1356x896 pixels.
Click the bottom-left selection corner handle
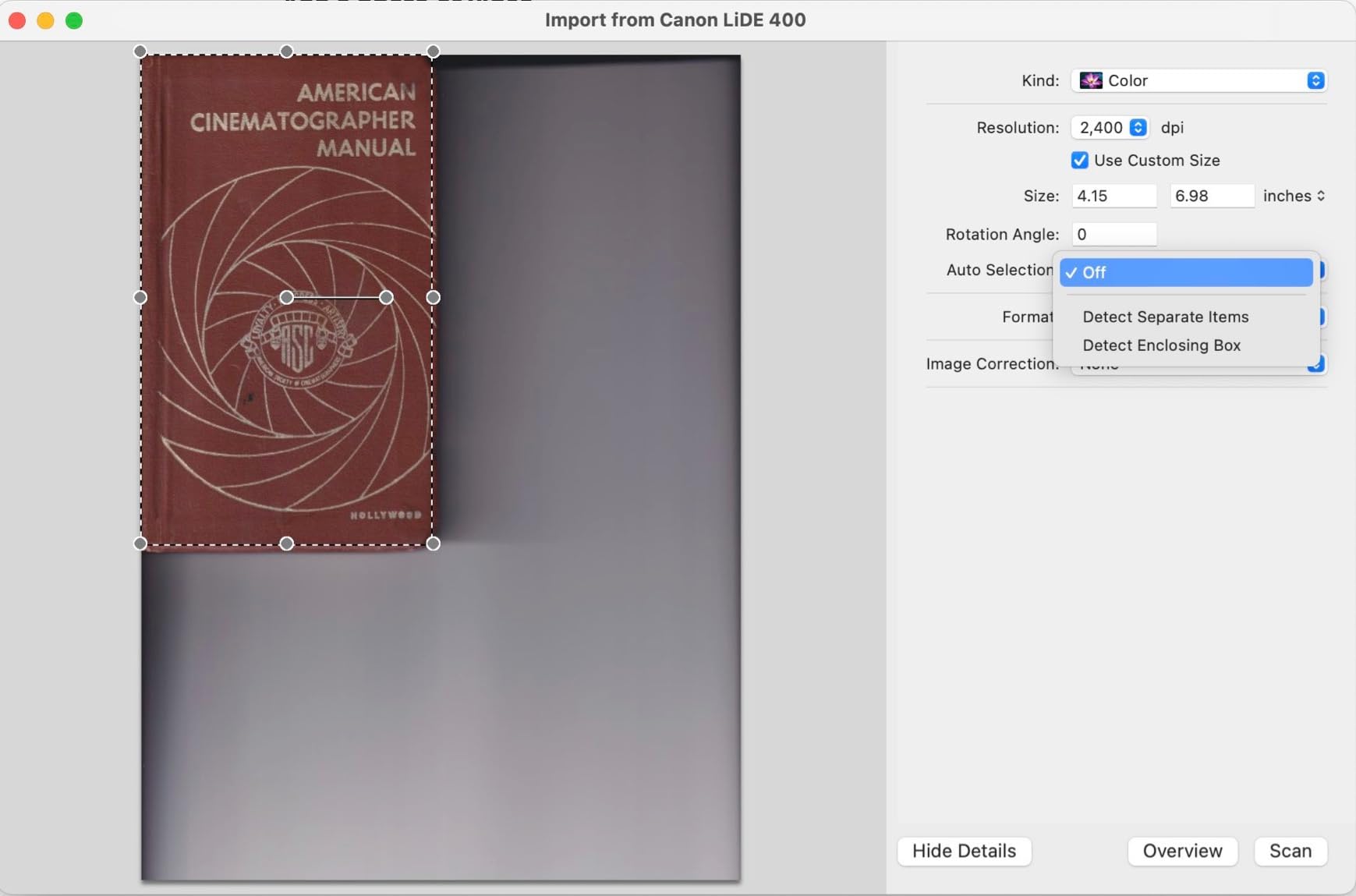(140, 544)
